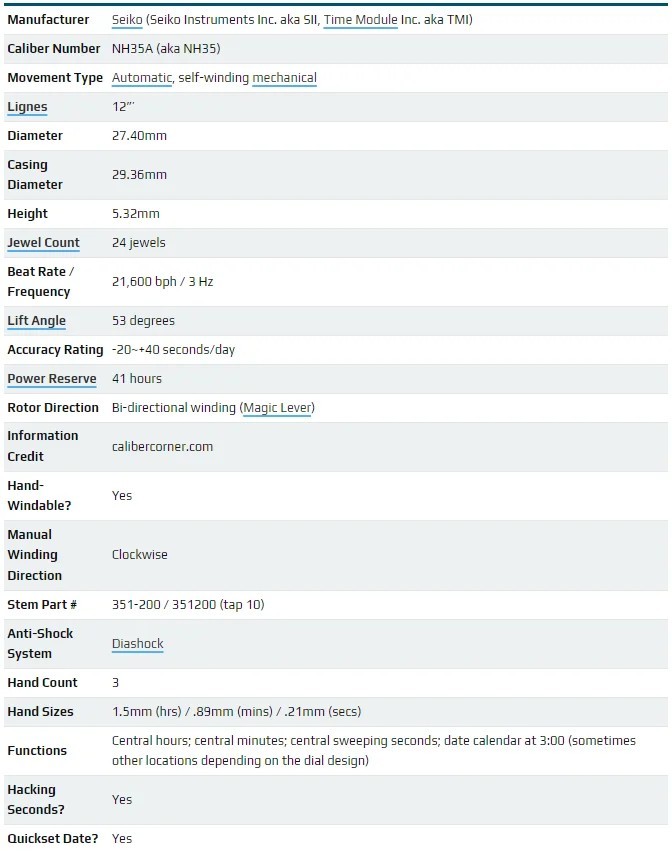Click the calibercorner.com credit text
Viewport: 672px width, 851px height.
(x=162, y=447)
